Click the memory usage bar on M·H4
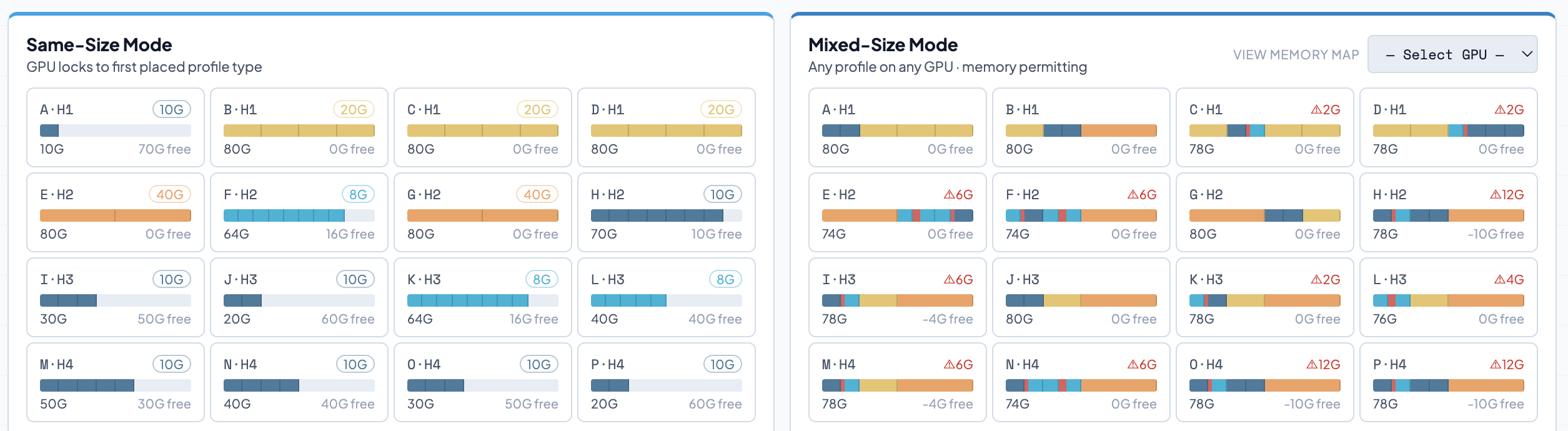The width and height of the screenshot is (1568, 431). tap(115, 385)
